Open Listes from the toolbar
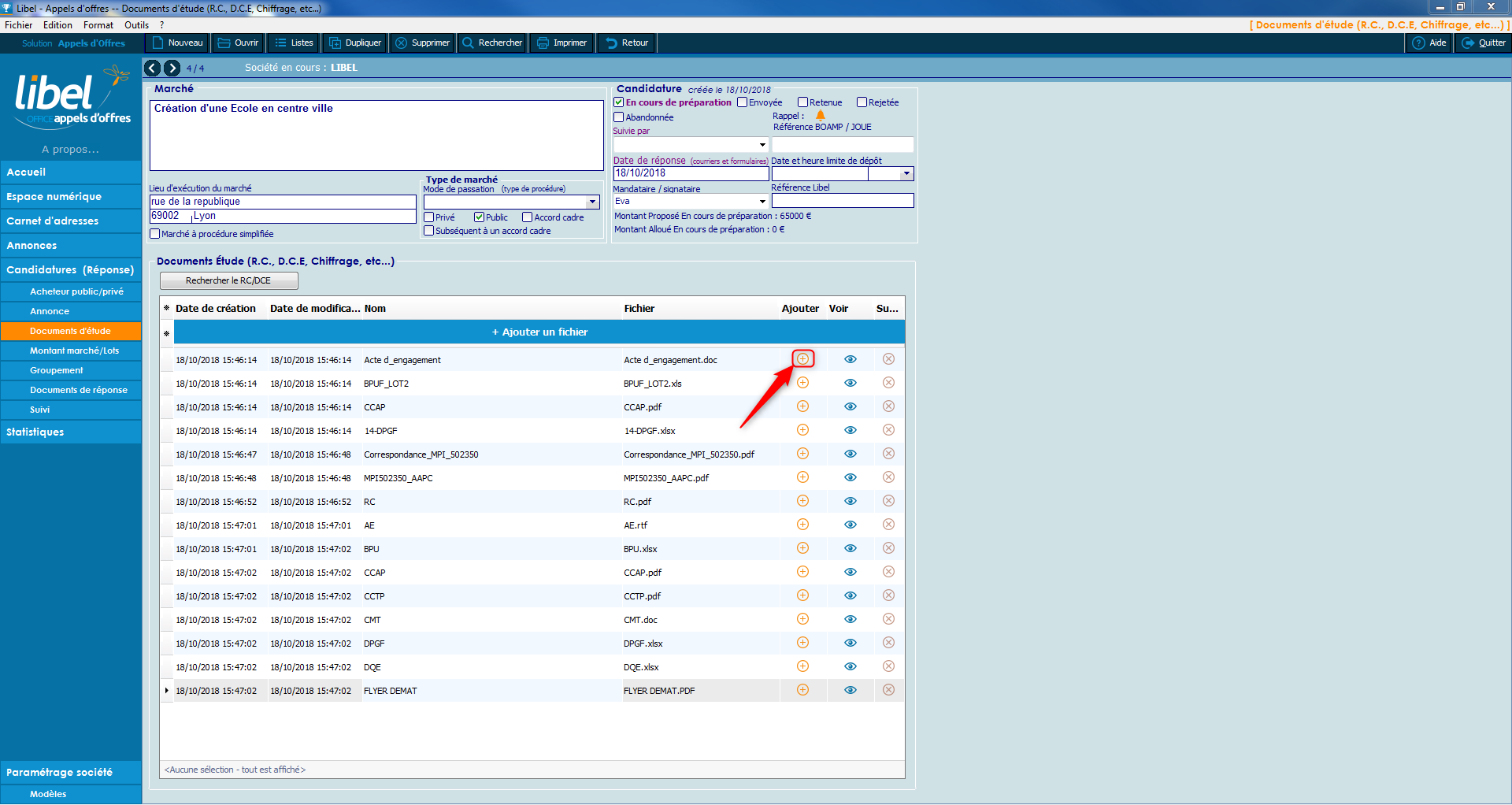 point(294,43)
